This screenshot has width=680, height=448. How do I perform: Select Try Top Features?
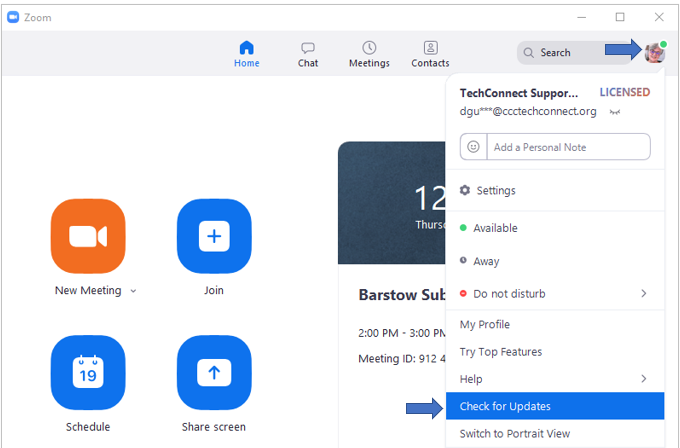[x=555, y=352]
